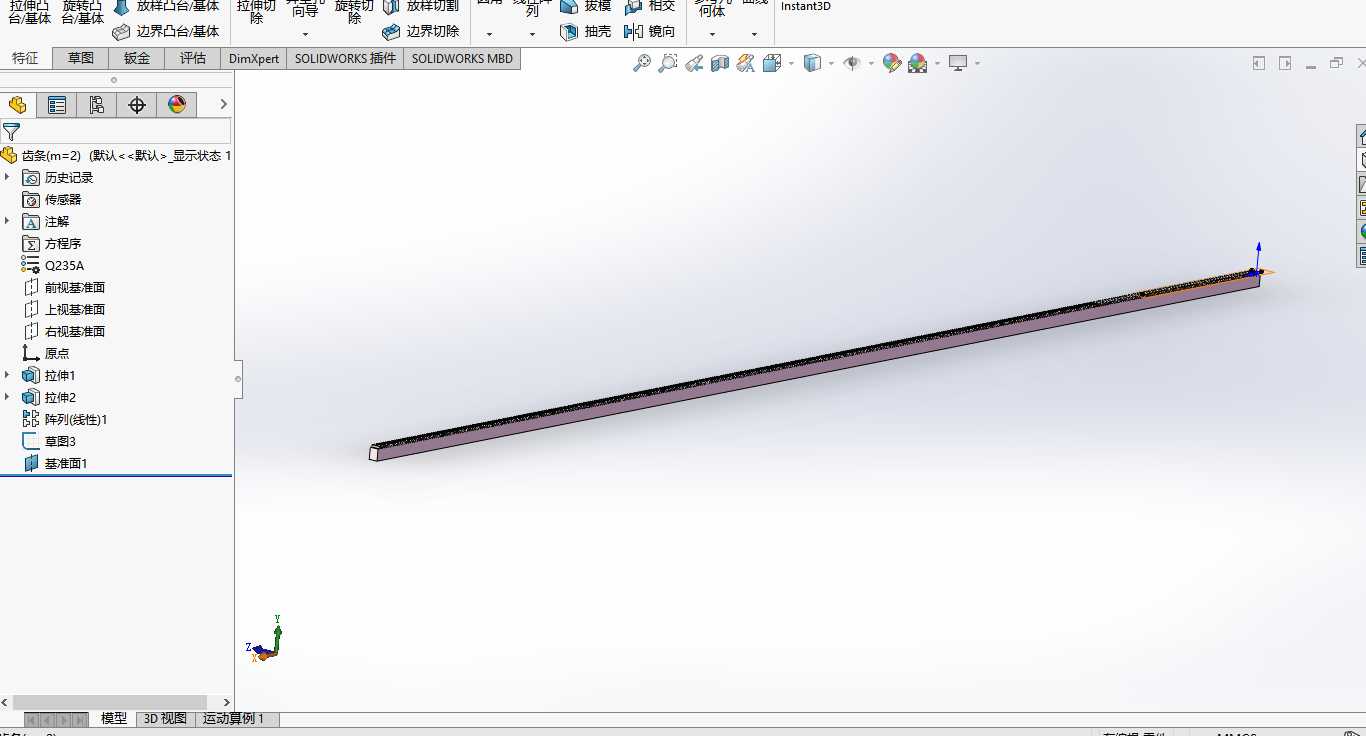
Task: Expand the 拉伸1 feature node
Action: pos(7,375)
